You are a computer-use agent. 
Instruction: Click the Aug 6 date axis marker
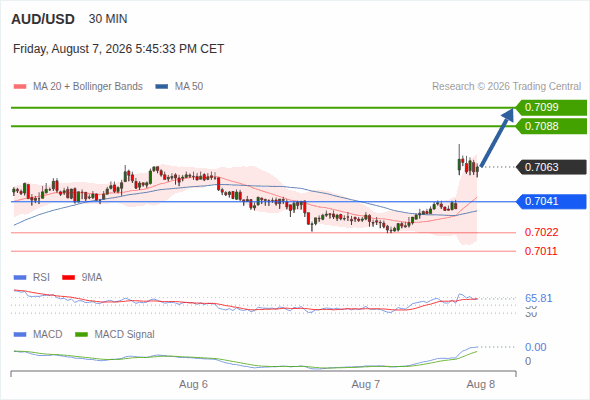coord(193,384)
